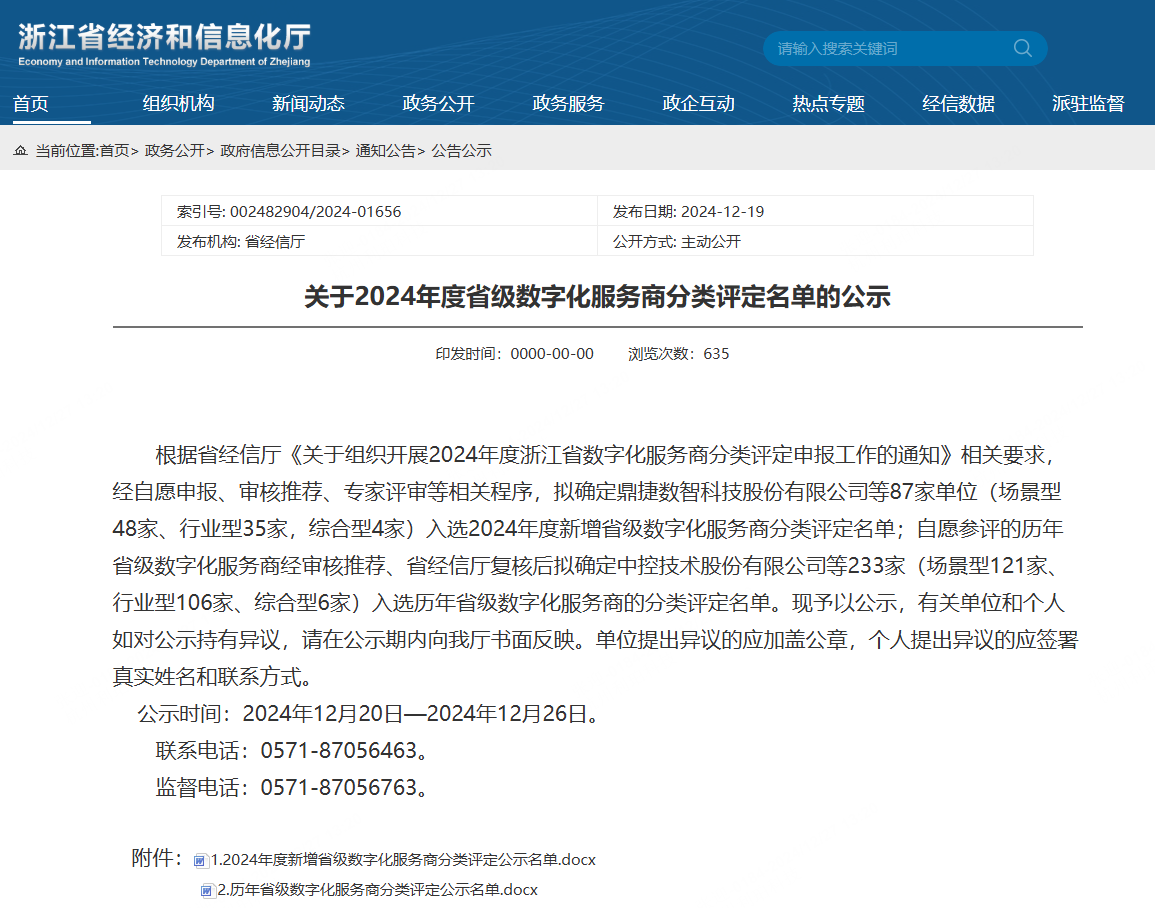
Task: Click the home icon in breadcrumb
Action: click(x=20, y=151)
